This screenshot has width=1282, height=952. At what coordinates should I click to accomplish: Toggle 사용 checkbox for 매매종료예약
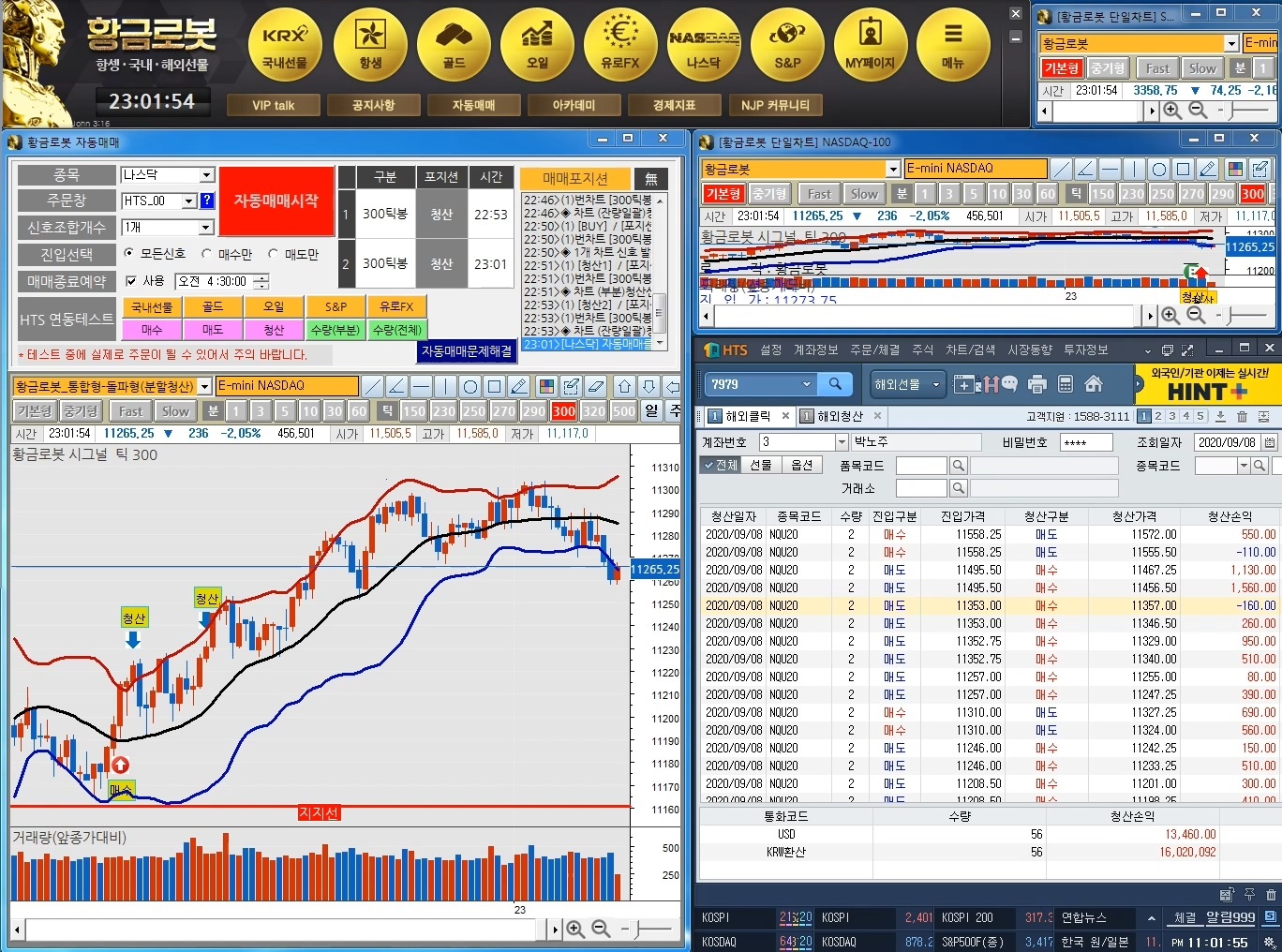coord(131,281)
